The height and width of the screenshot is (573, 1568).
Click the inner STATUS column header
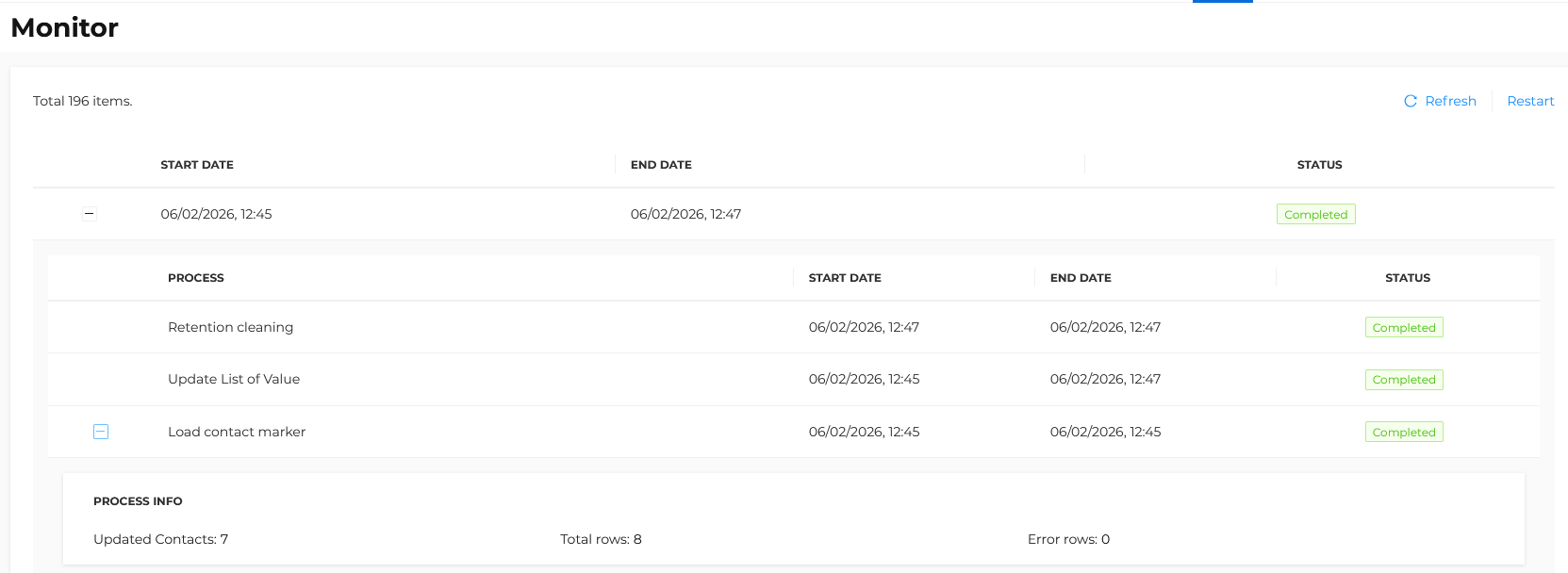1408,278
